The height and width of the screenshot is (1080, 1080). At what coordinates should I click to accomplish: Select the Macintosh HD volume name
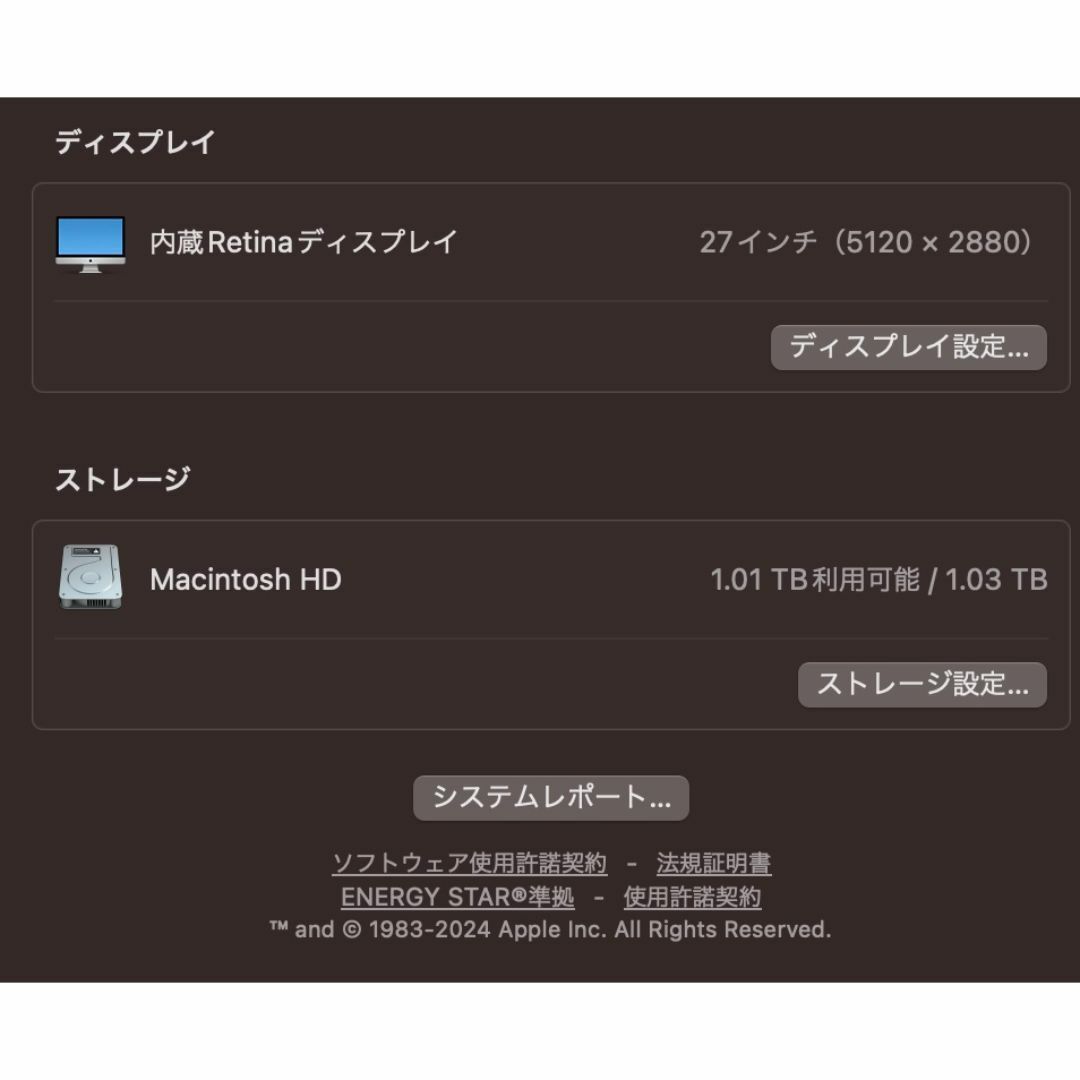246,580
